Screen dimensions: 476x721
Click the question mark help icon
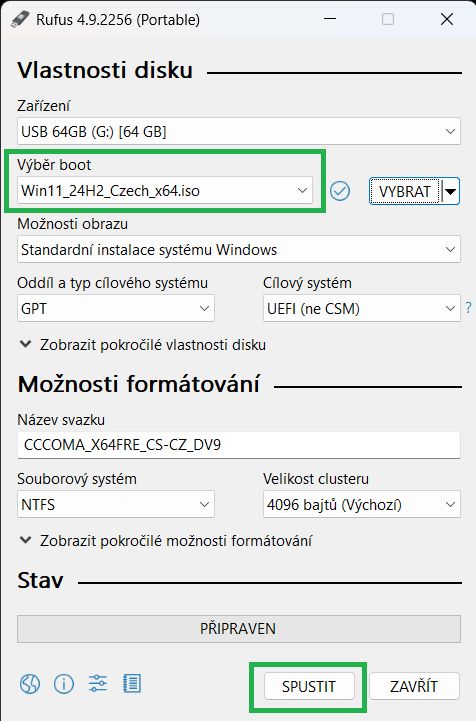(x=468, y=308)
